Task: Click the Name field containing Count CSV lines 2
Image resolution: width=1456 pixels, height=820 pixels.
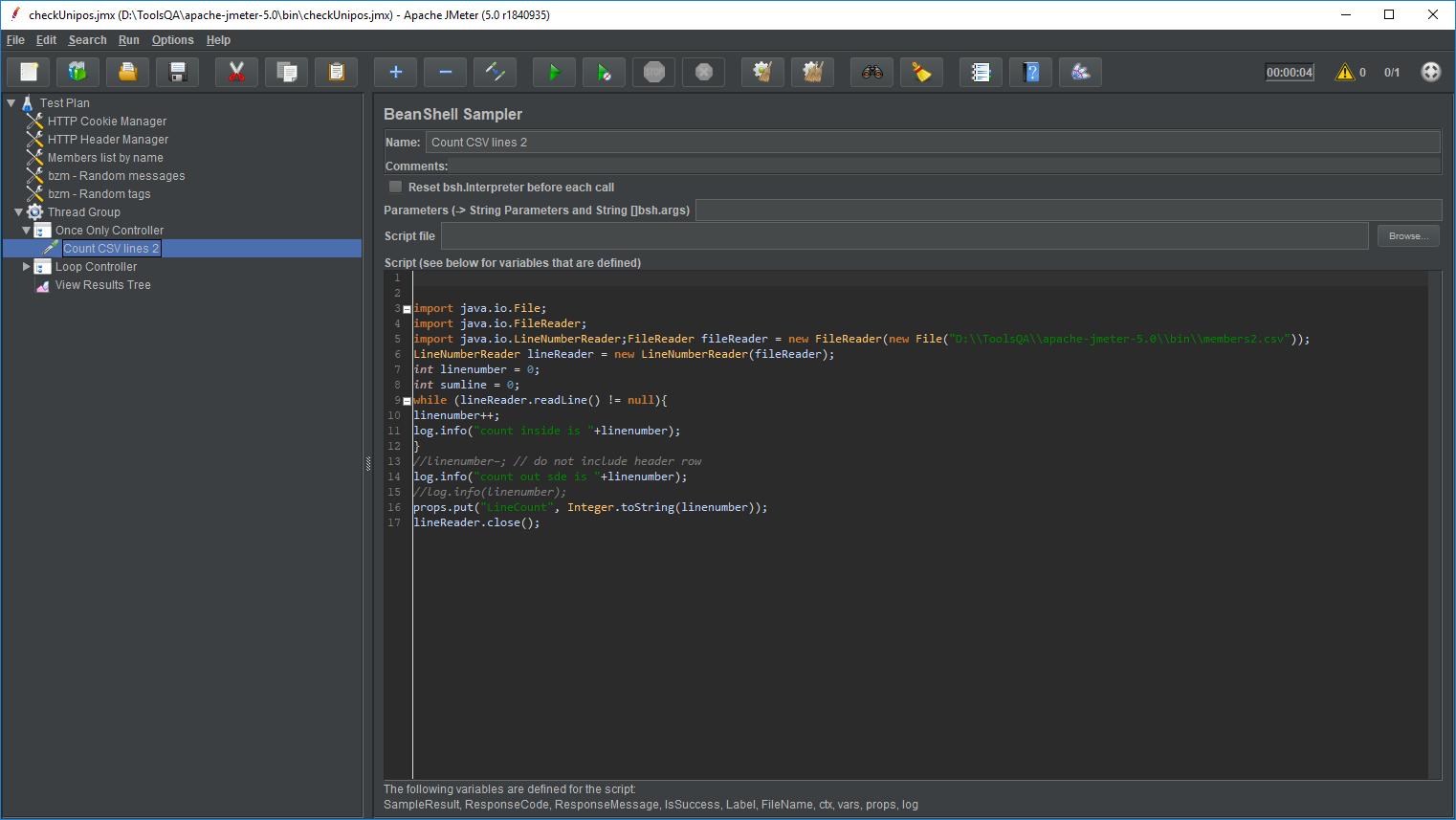Action: (932, 143)
